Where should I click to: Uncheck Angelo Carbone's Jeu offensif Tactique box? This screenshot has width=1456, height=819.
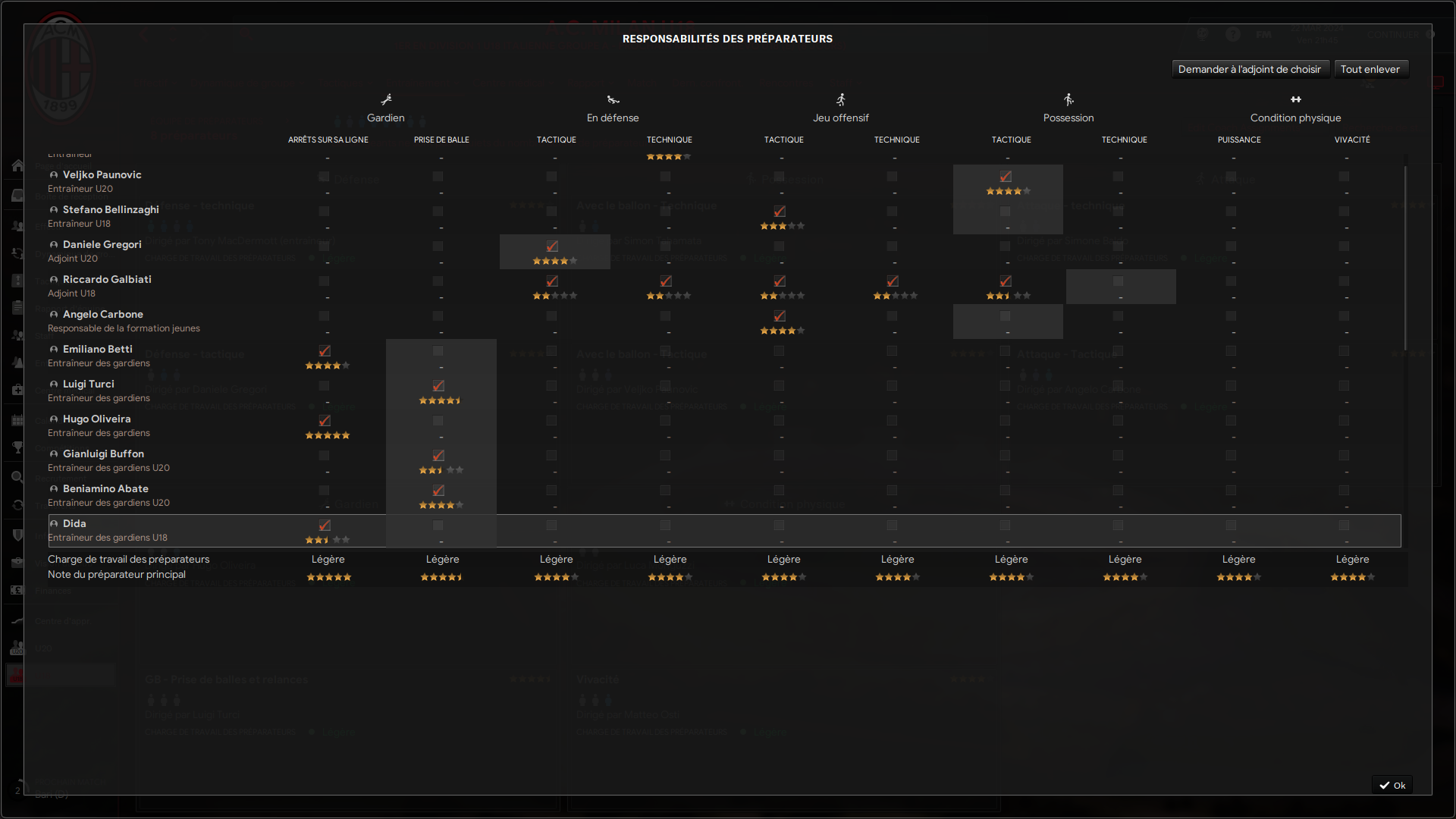[780, 316]
